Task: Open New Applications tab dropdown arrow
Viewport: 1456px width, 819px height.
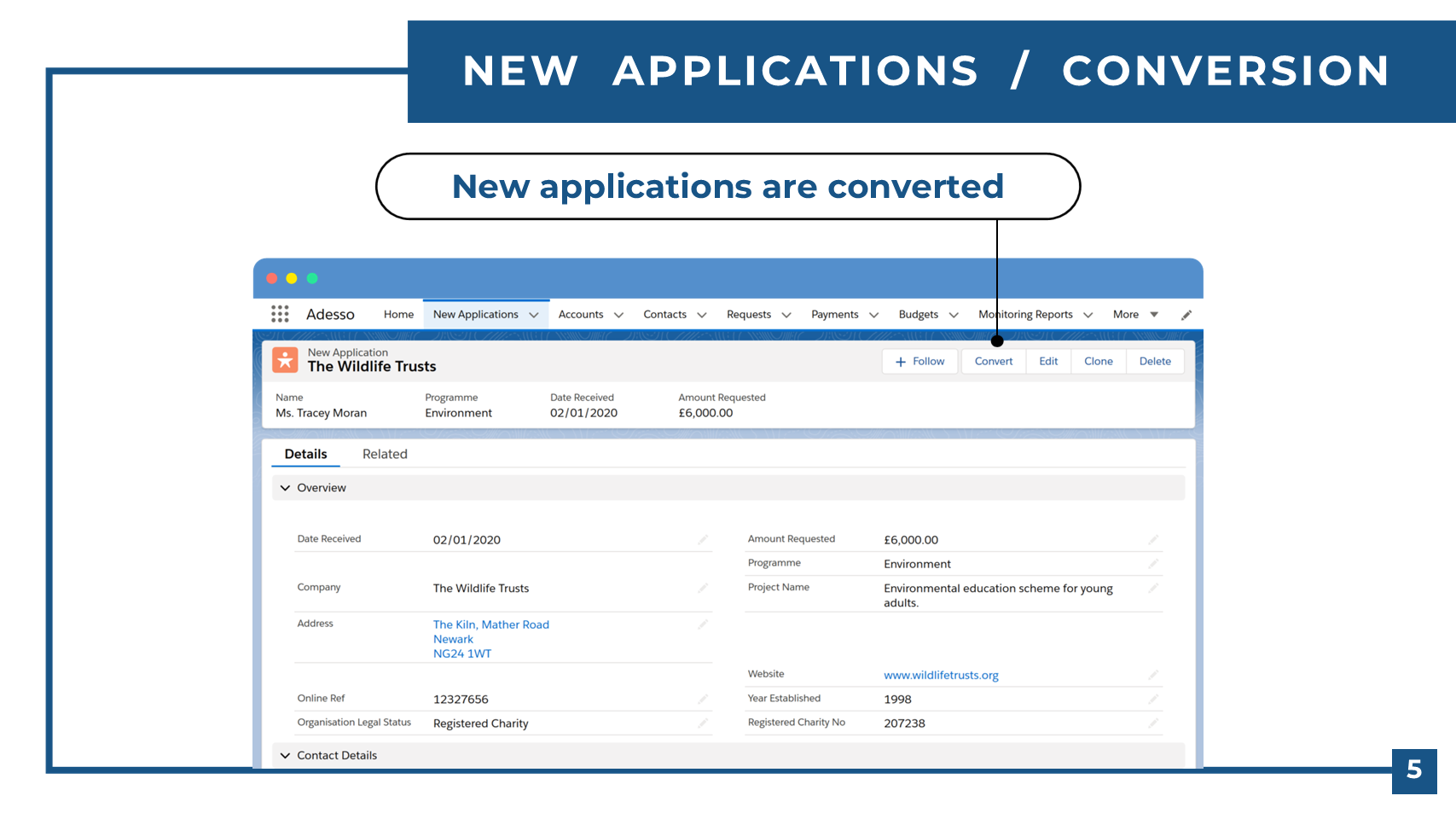Action: click(x=534, y=315)
